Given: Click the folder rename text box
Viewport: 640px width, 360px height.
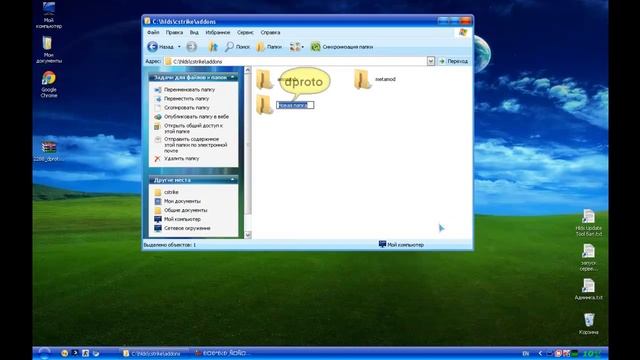Looking at the screenshot, I should coord(295,105).
